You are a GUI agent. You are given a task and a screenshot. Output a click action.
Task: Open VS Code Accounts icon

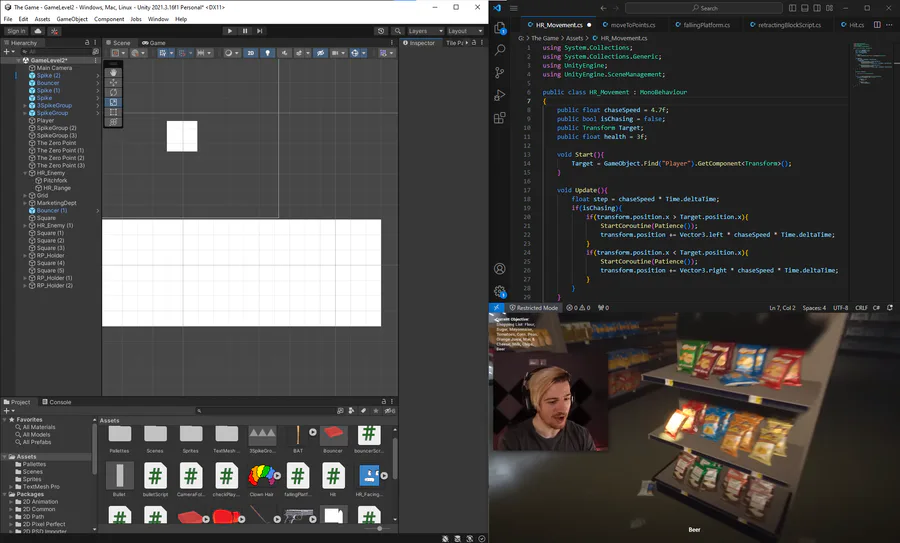click(500, 269)
